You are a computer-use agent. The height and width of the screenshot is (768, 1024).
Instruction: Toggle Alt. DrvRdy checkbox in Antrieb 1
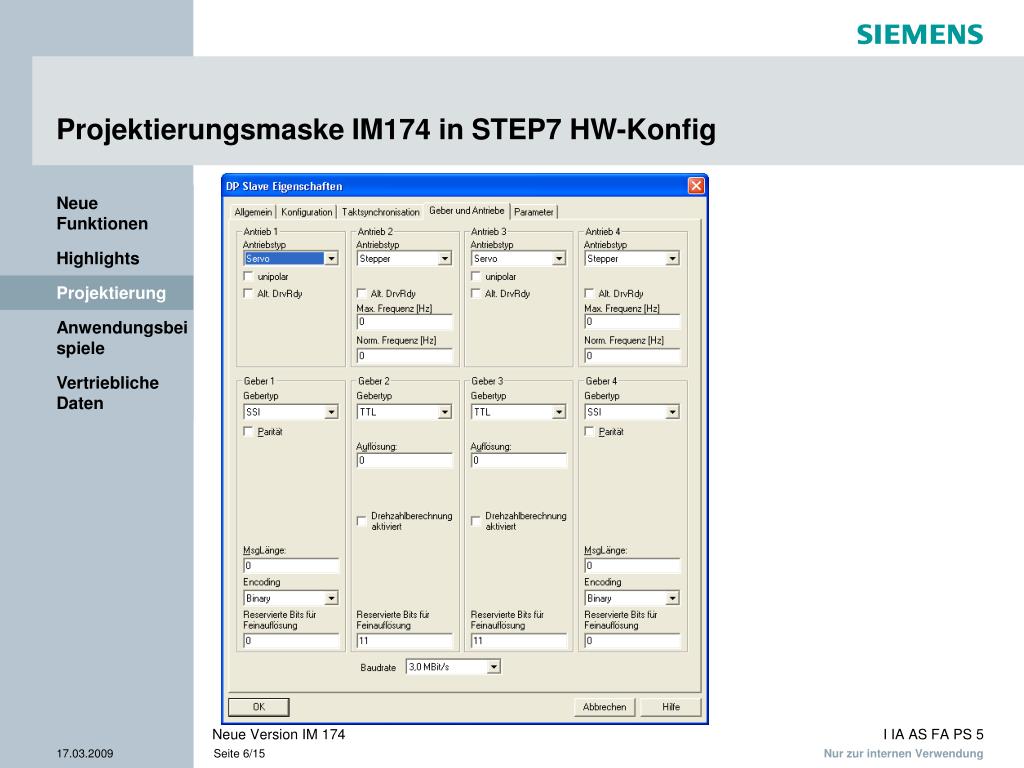click(x=248, y=294)
